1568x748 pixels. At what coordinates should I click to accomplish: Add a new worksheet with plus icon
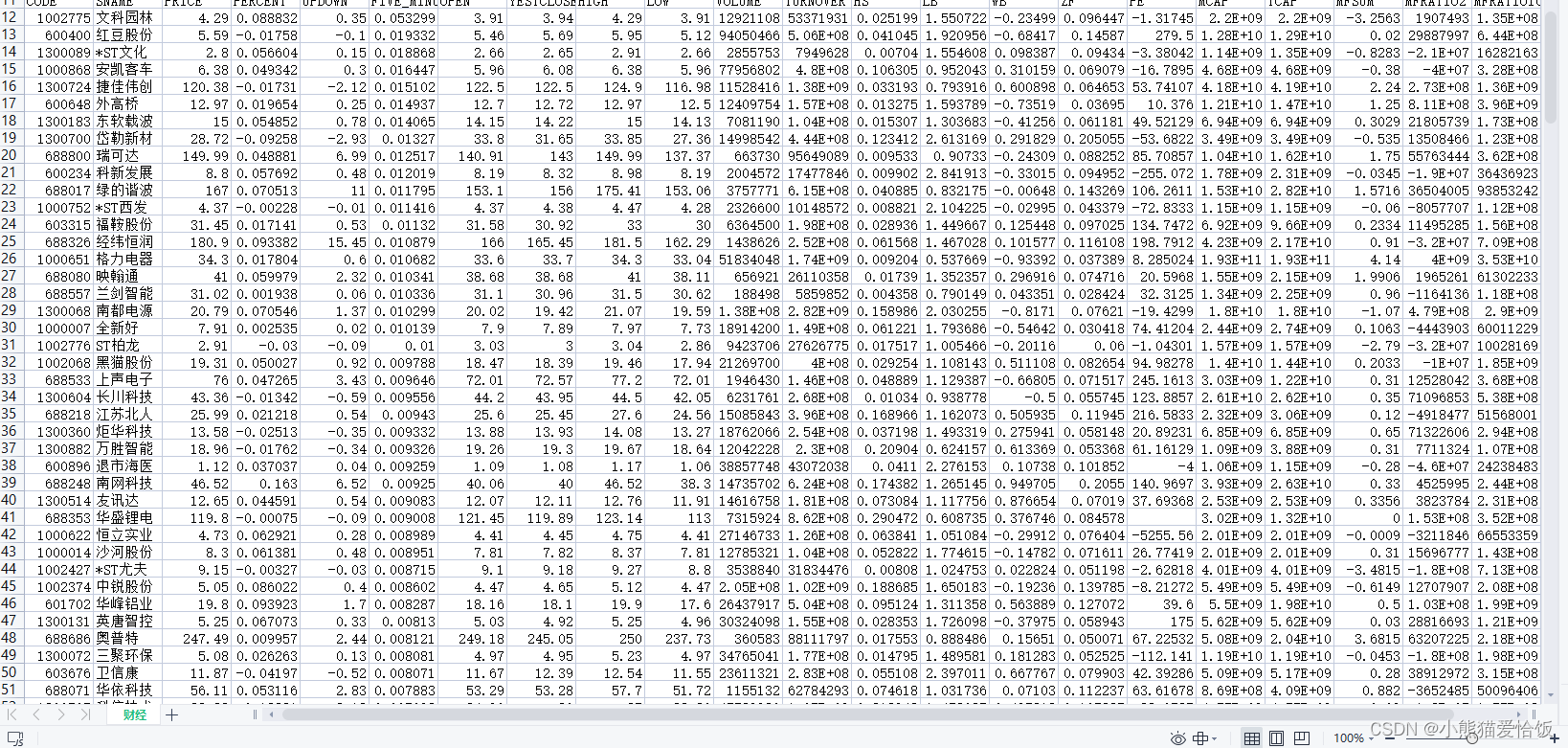pyautogui.click(x=171, y=714)
